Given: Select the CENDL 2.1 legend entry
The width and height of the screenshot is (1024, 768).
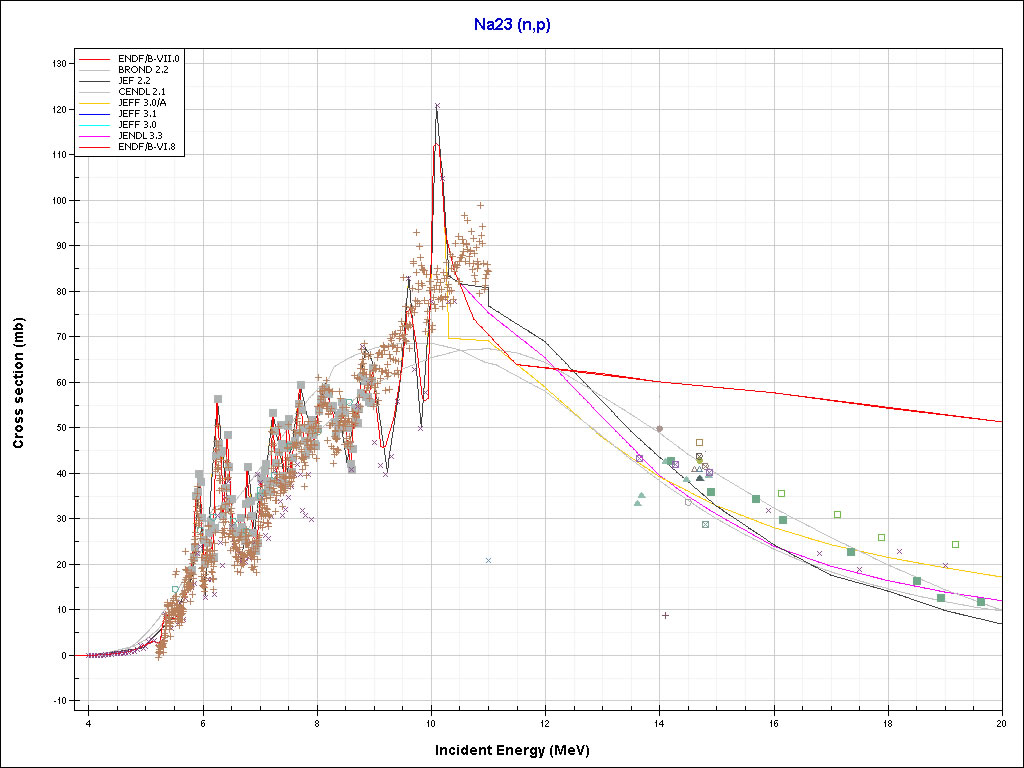Looking at the screenshot, I should coord(141,92).
